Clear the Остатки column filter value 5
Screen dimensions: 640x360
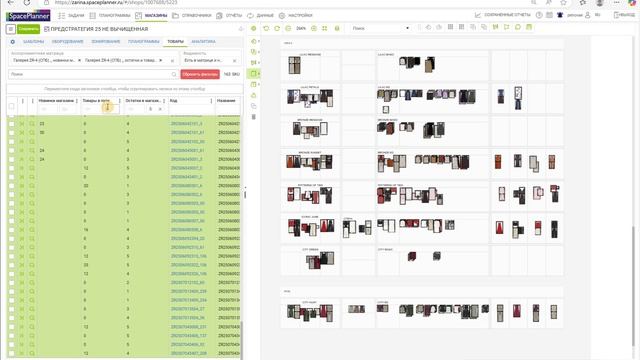pos(160,109)
